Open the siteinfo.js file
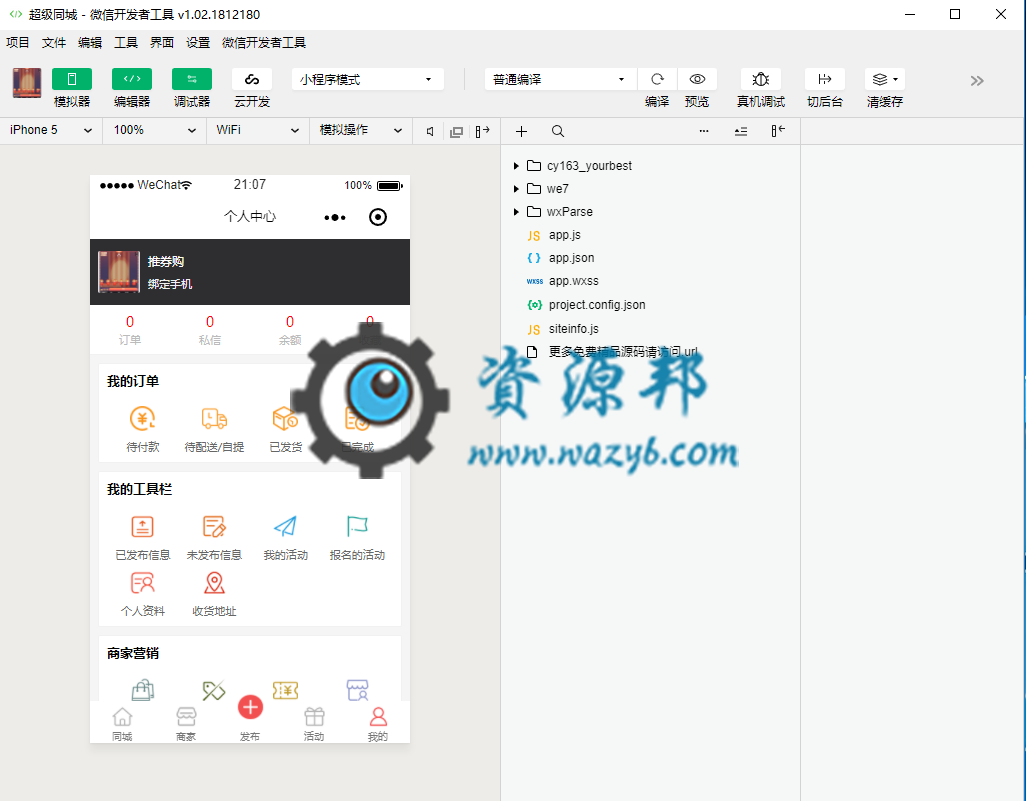Viewport: 1026px width, 801px height. 573,329
